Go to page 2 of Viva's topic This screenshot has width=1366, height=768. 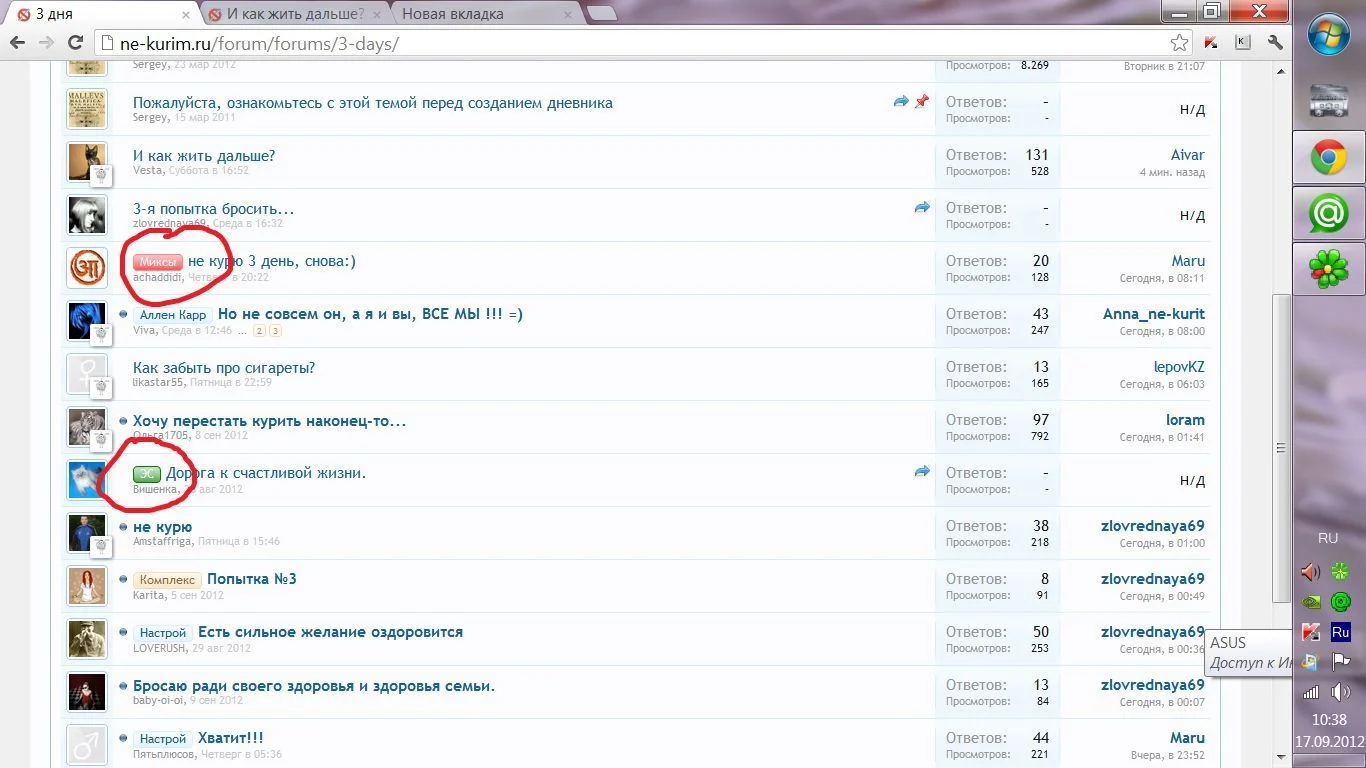click(x=259, y=331)
